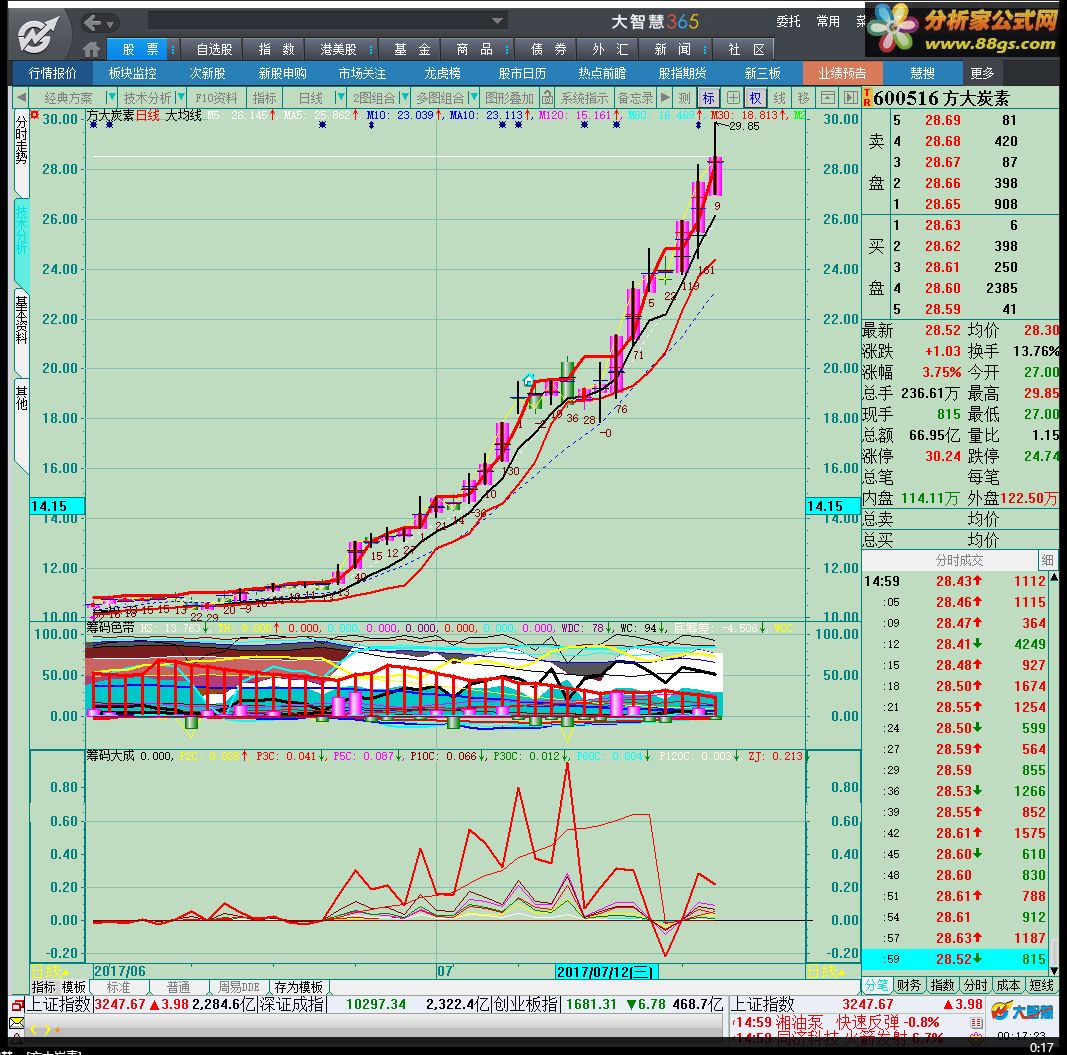The height and width of the screenshot is (1055, 1067).
Task: Expand the 港美股 tab options dots
Action: [371, 50]
